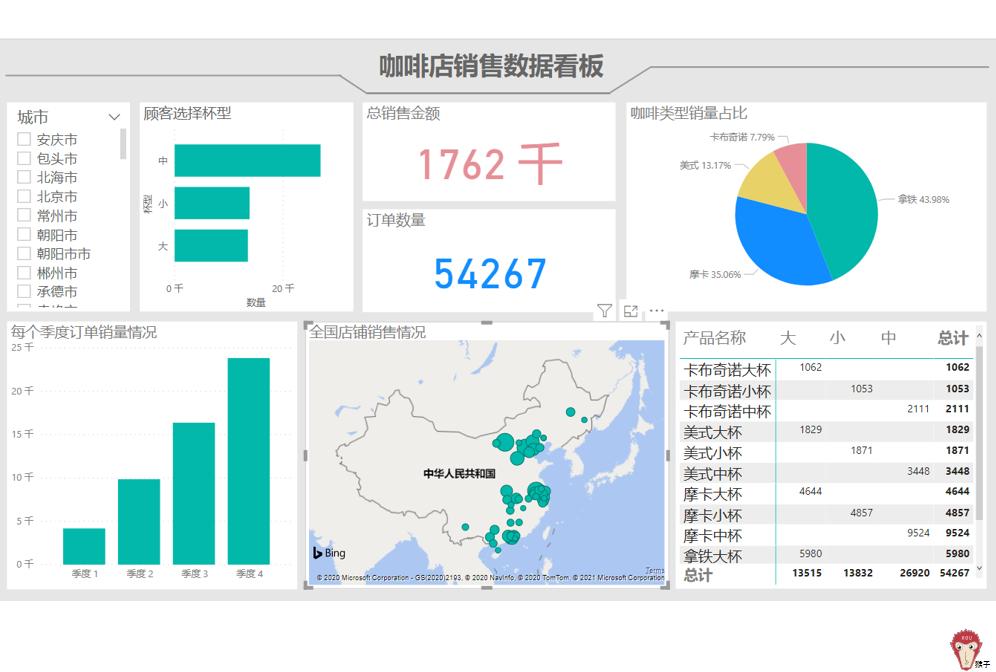This screenshot has height=672, width=996.
Task: Check the 承德市 checkbox
Action: pos(24,291)
